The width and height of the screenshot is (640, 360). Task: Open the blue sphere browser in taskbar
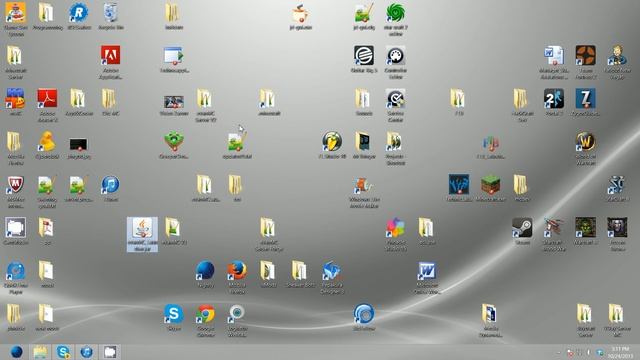16,352
